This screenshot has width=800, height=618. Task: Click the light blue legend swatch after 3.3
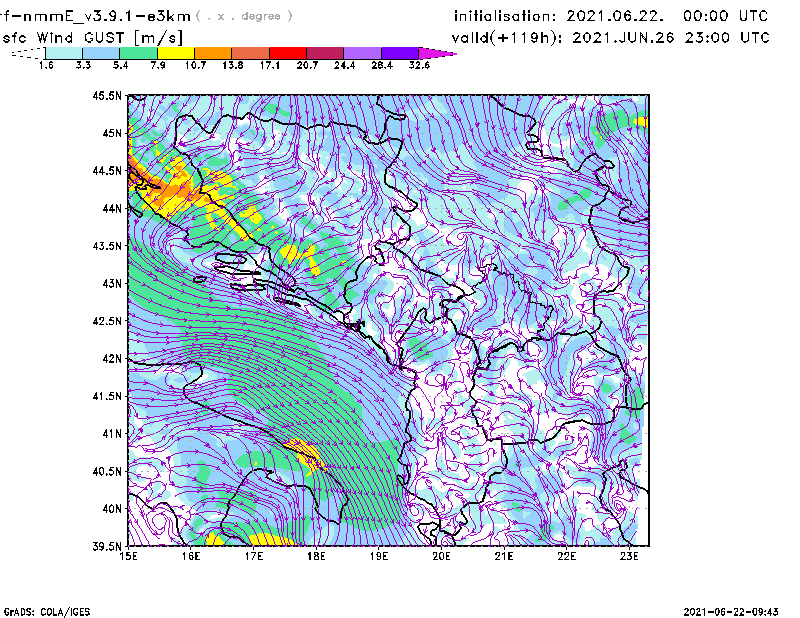(101, 53)
